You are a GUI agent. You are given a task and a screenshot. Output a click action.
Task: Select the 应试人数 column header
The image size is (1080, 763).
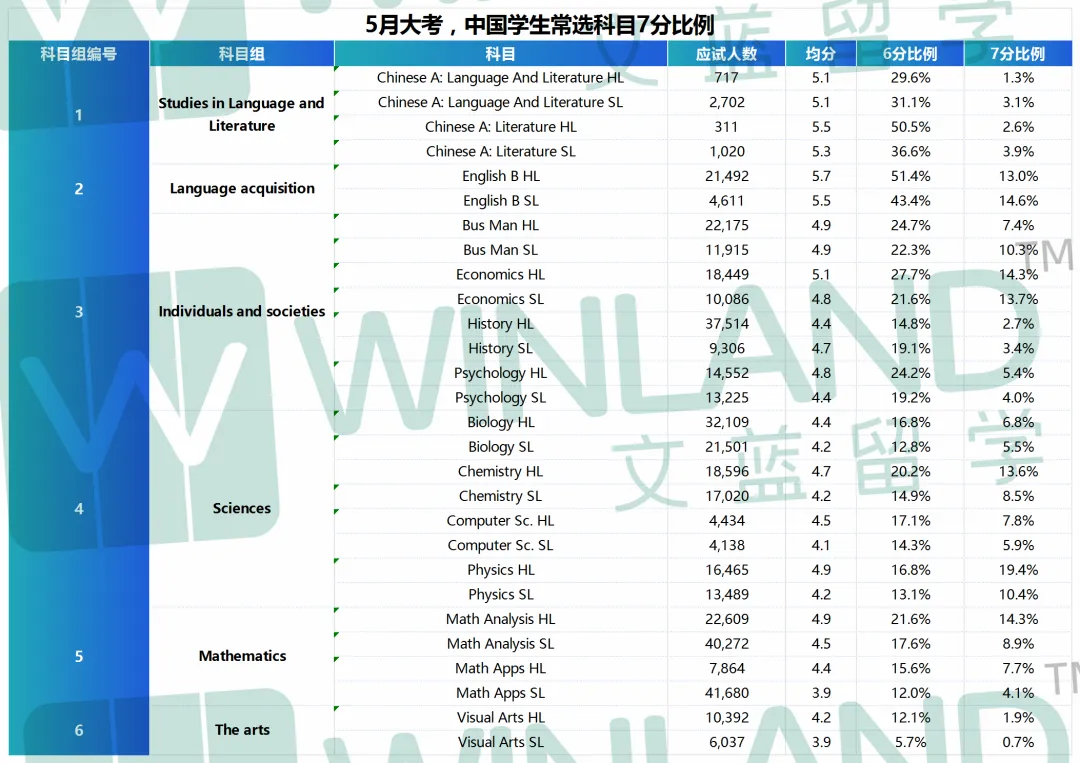point(726,54)
